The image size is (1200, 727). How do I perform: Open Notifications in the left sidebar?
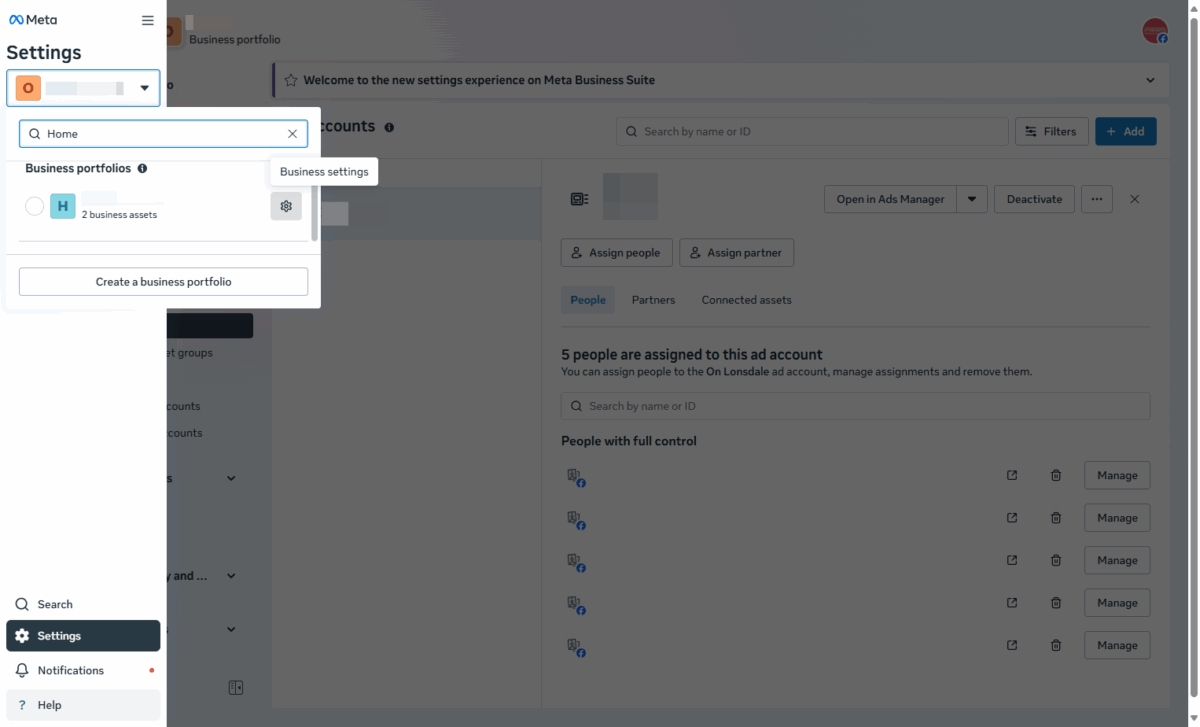pyautogui.click(x=70, y=671)
